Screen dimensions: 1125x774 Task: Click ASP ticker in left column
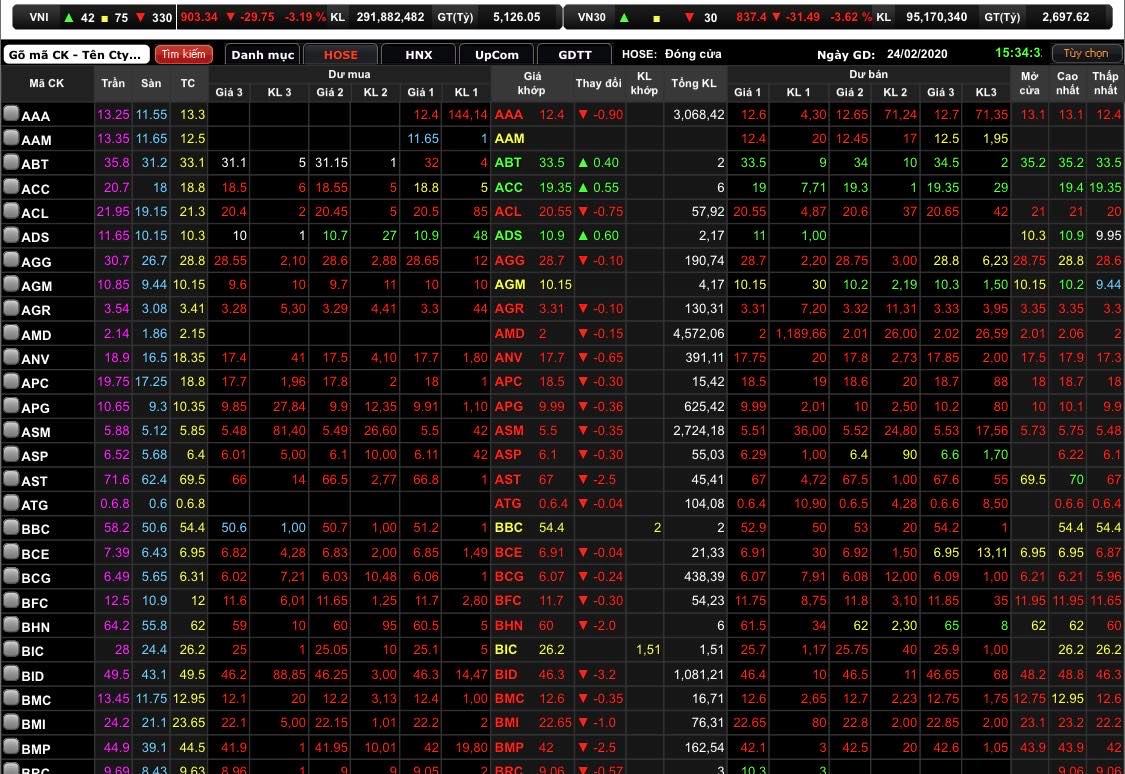(x=34, y=456)
